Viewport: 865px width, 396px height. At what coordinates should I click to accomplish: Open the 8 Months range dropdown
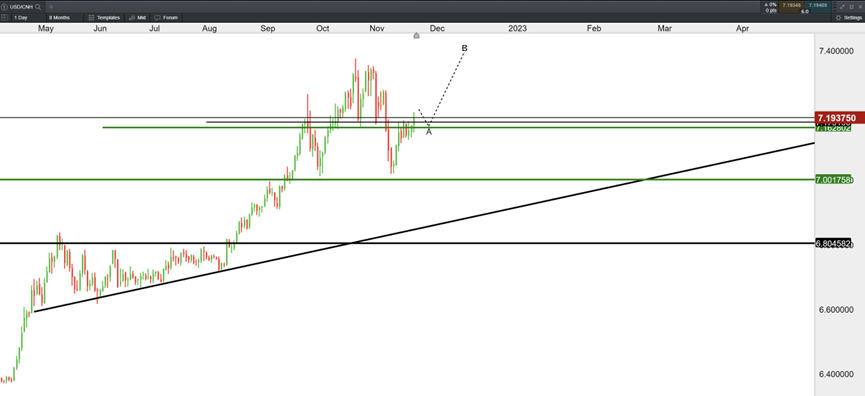(64, 18)
